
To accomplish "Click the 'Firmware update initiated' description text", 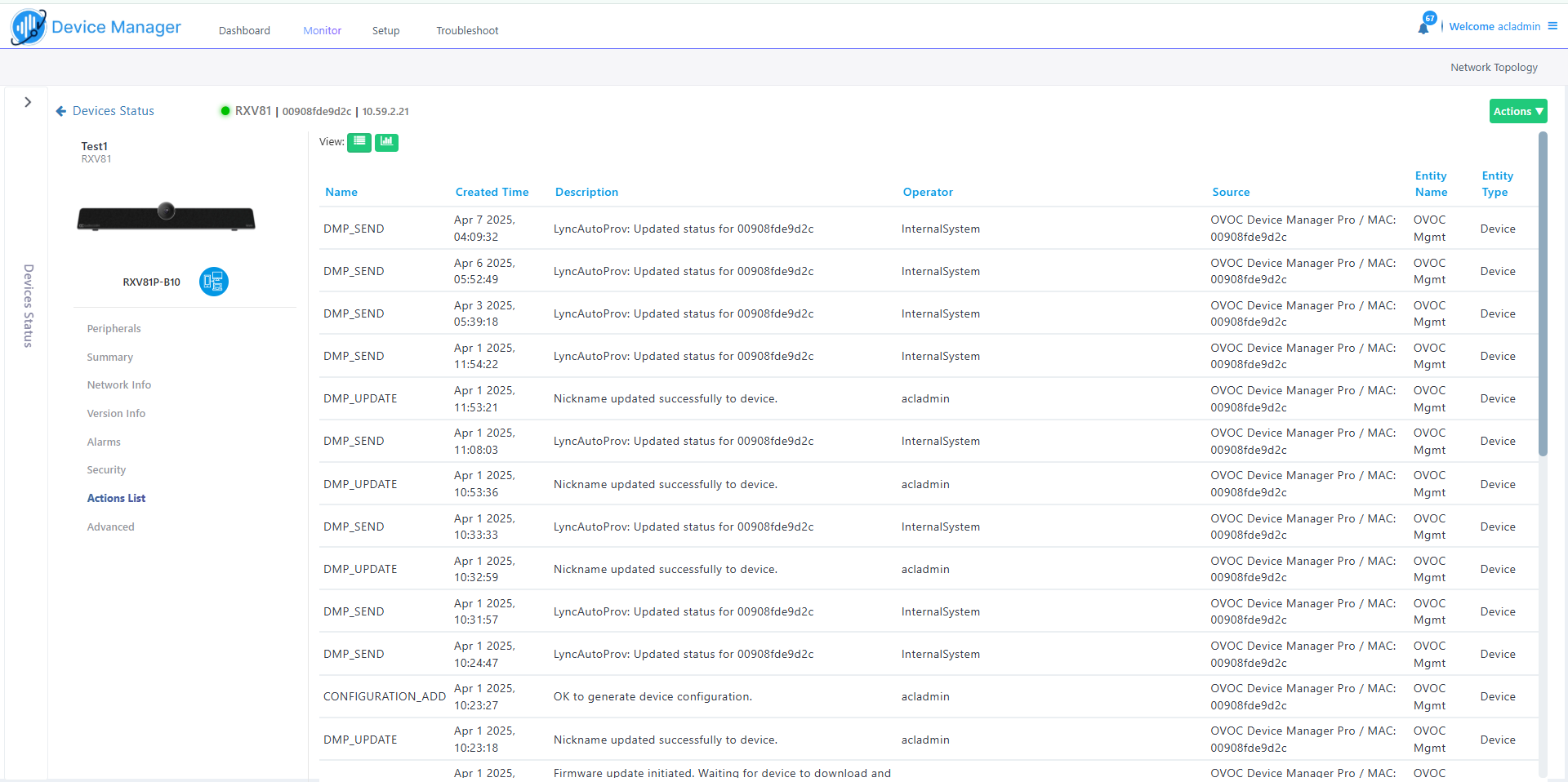I will [722, 773].
